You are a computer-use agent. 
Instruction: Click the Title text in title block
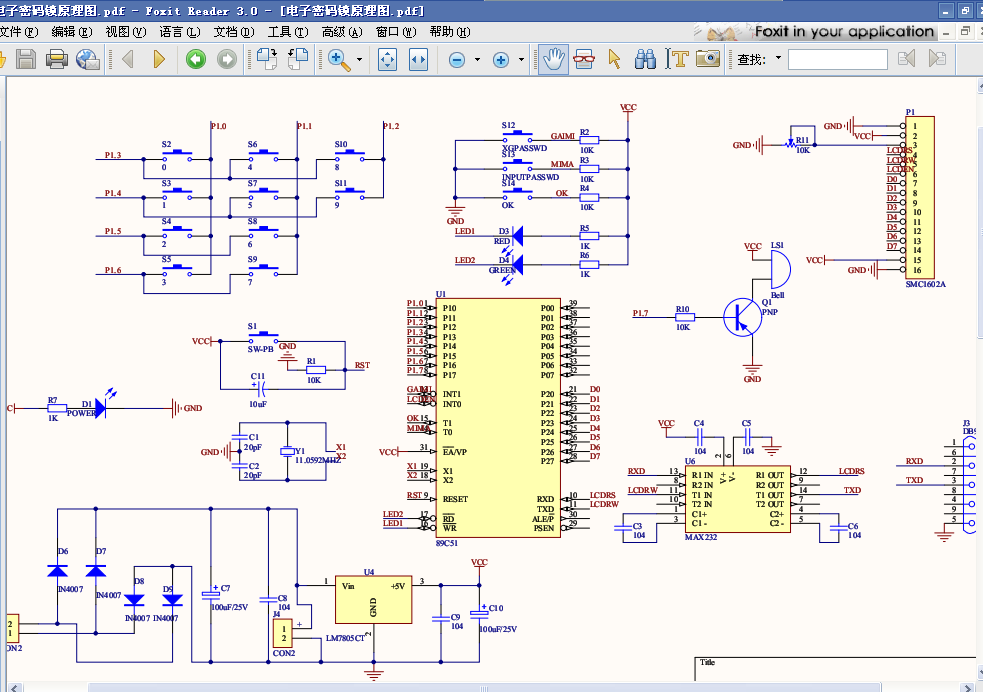coord(707,663)
